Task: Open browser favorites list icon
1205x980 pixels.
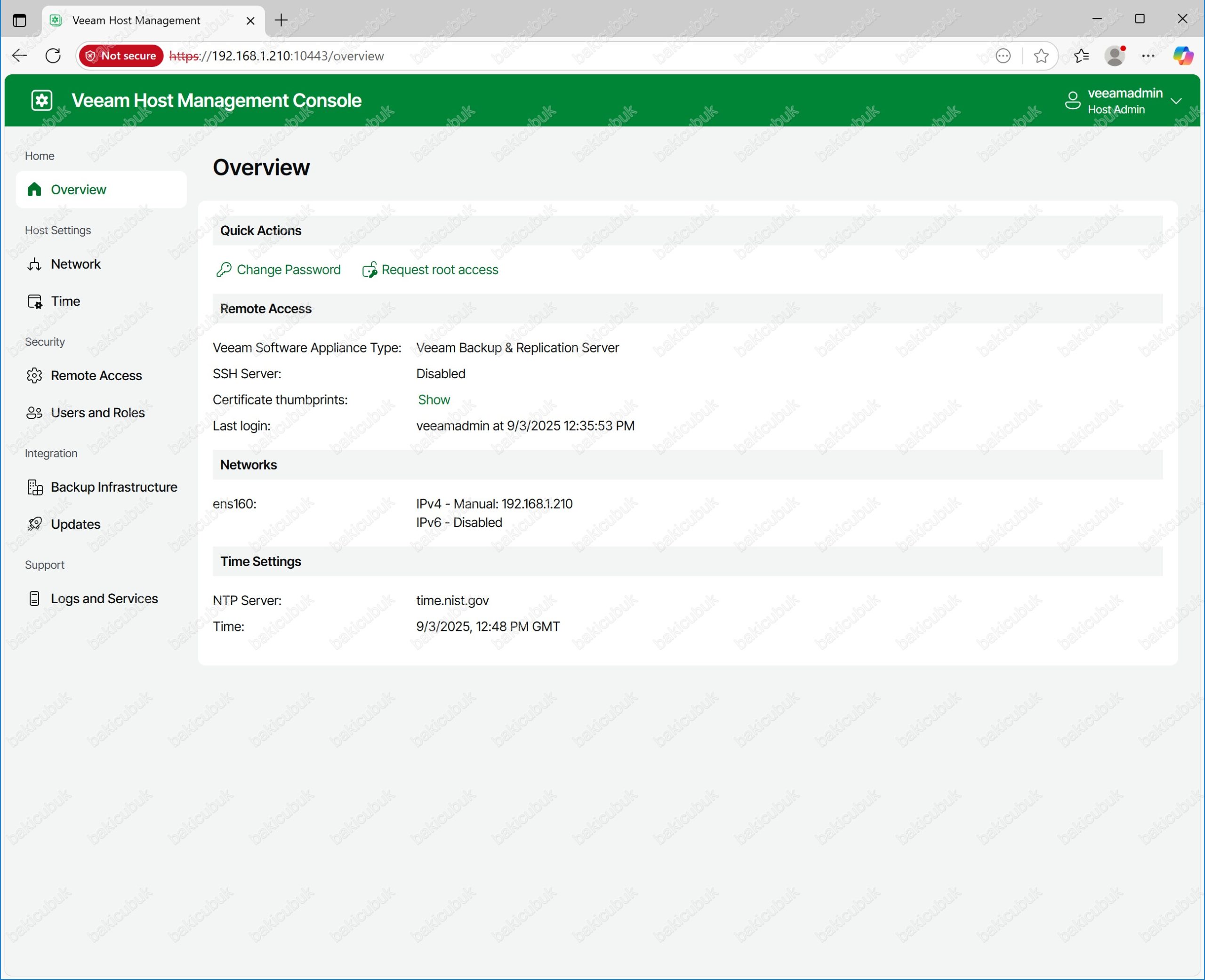Action: click(x=1081, y=56)
